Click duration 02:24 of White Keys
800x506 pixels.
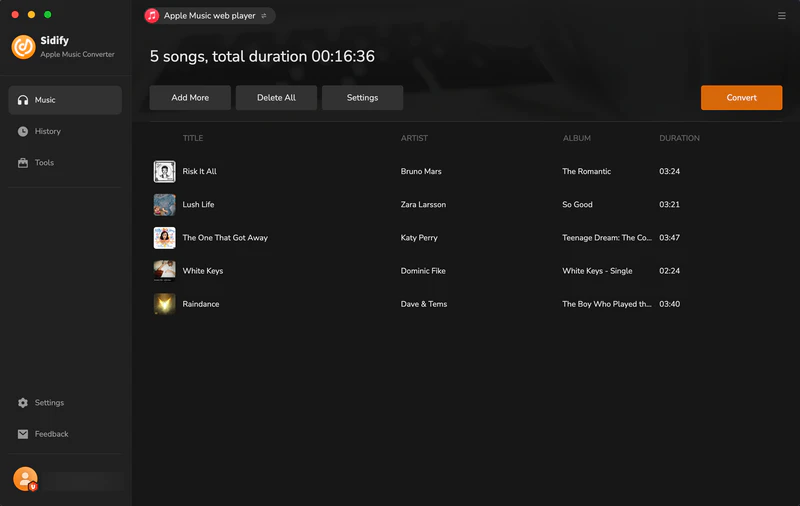pyautogui.click(x=669, y=271)
